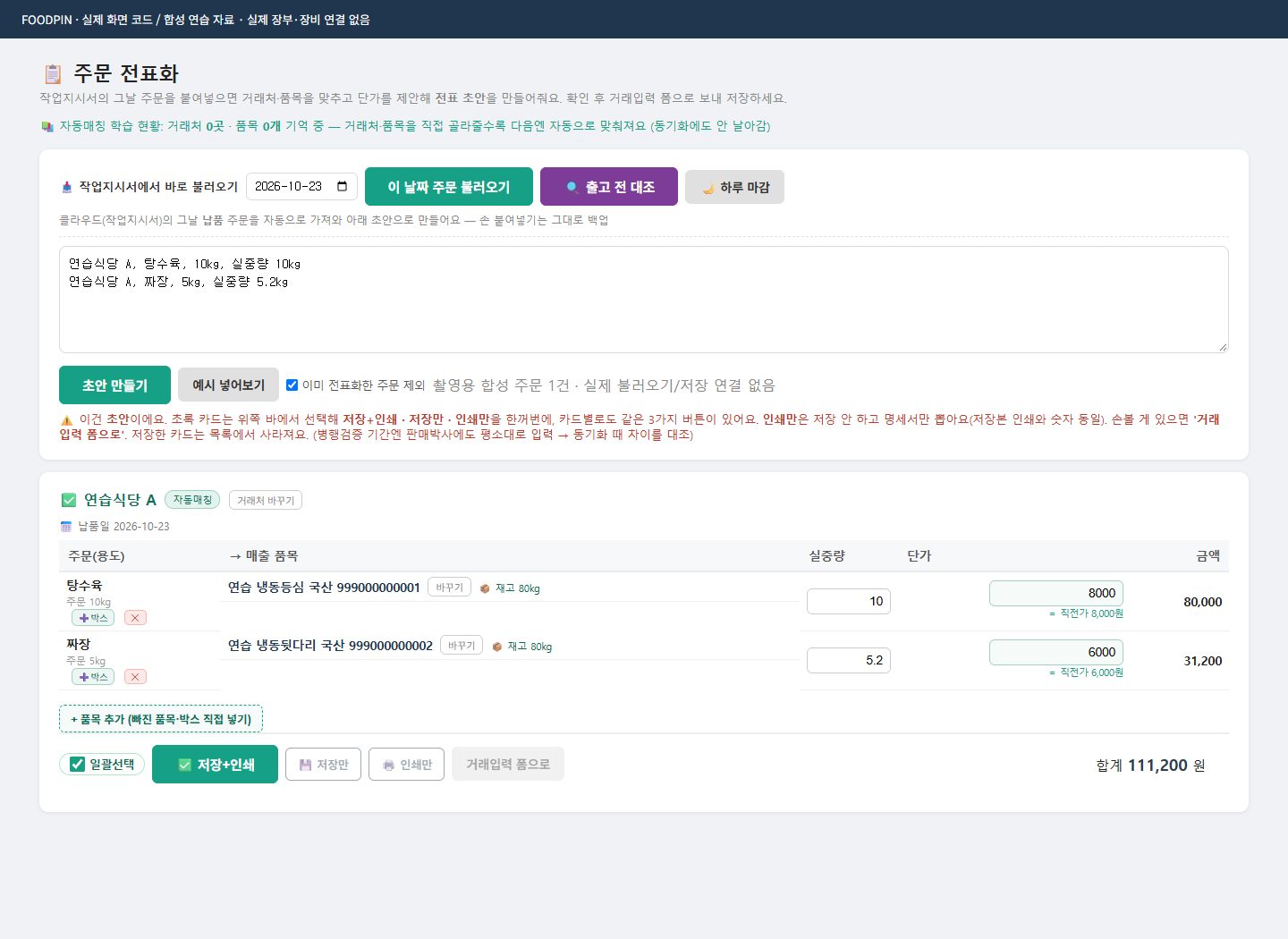Screen dimensions: 1288x939
Task: Remove the 짜장 order line with X
Action: pos(135,677)
